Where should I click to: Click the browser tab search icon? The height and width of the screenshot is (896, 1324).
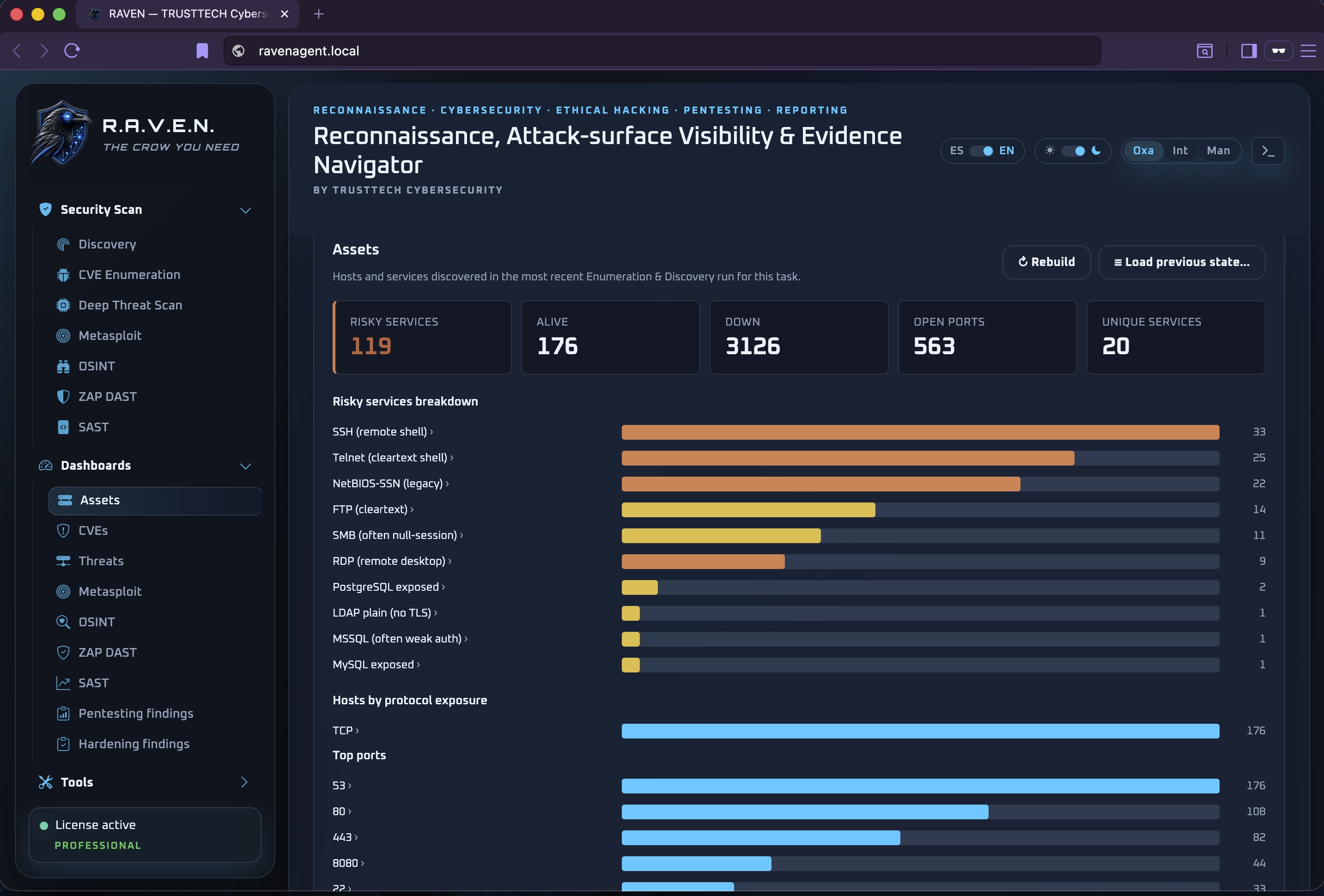[x=1204, y=51]
